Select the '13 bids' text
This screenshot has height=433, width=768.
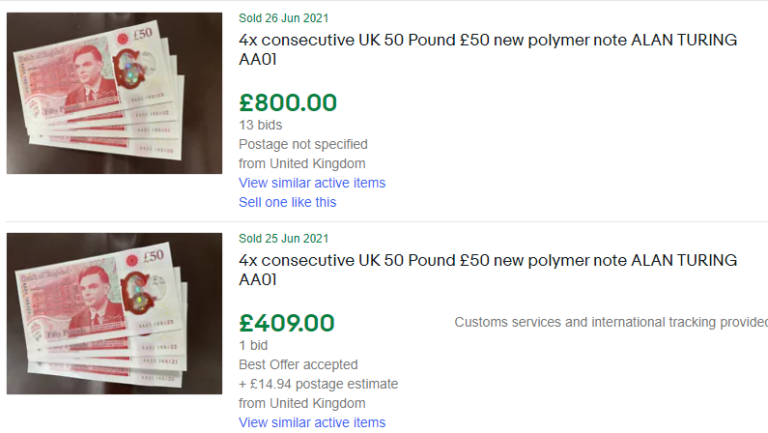click(x=260, y=125)
